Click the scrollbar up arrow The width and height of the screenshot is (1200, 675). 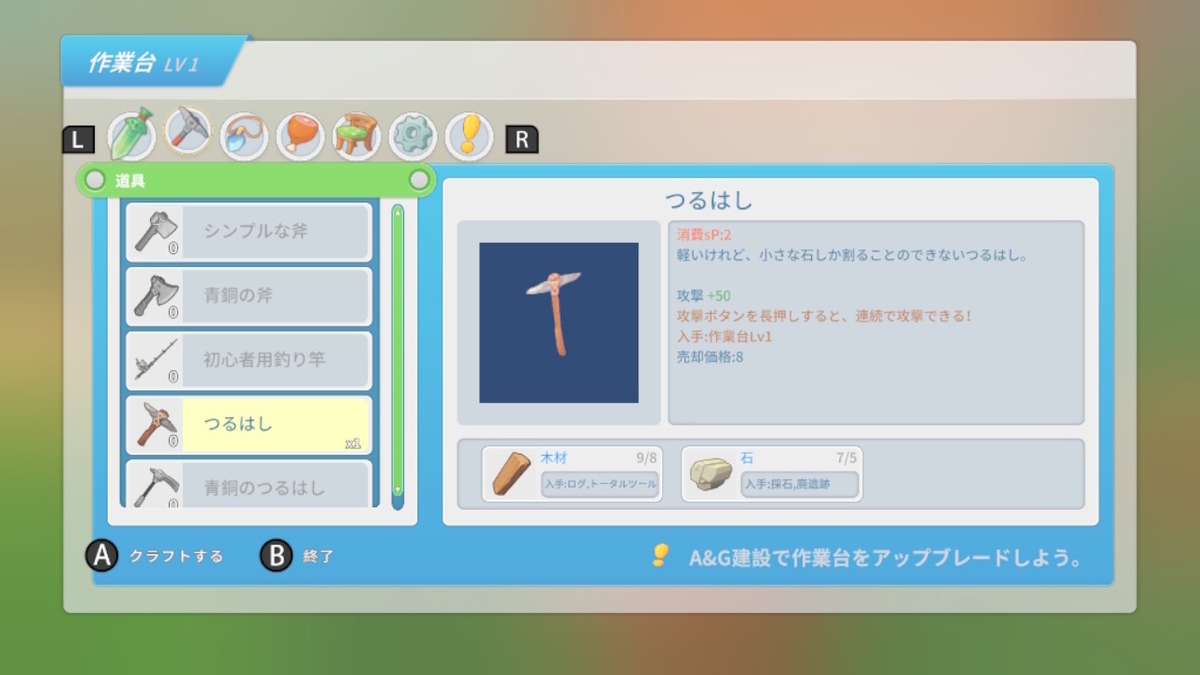(x=397, y=212)
